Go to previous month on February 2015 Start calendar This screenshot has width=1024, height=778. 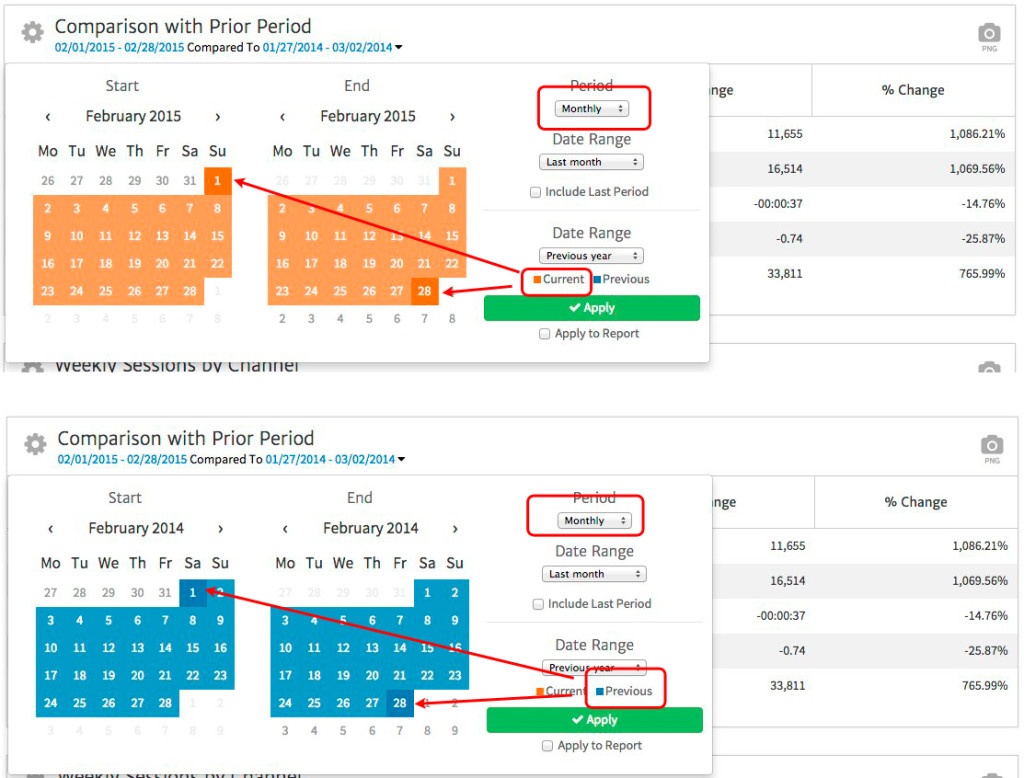(48, 117)
